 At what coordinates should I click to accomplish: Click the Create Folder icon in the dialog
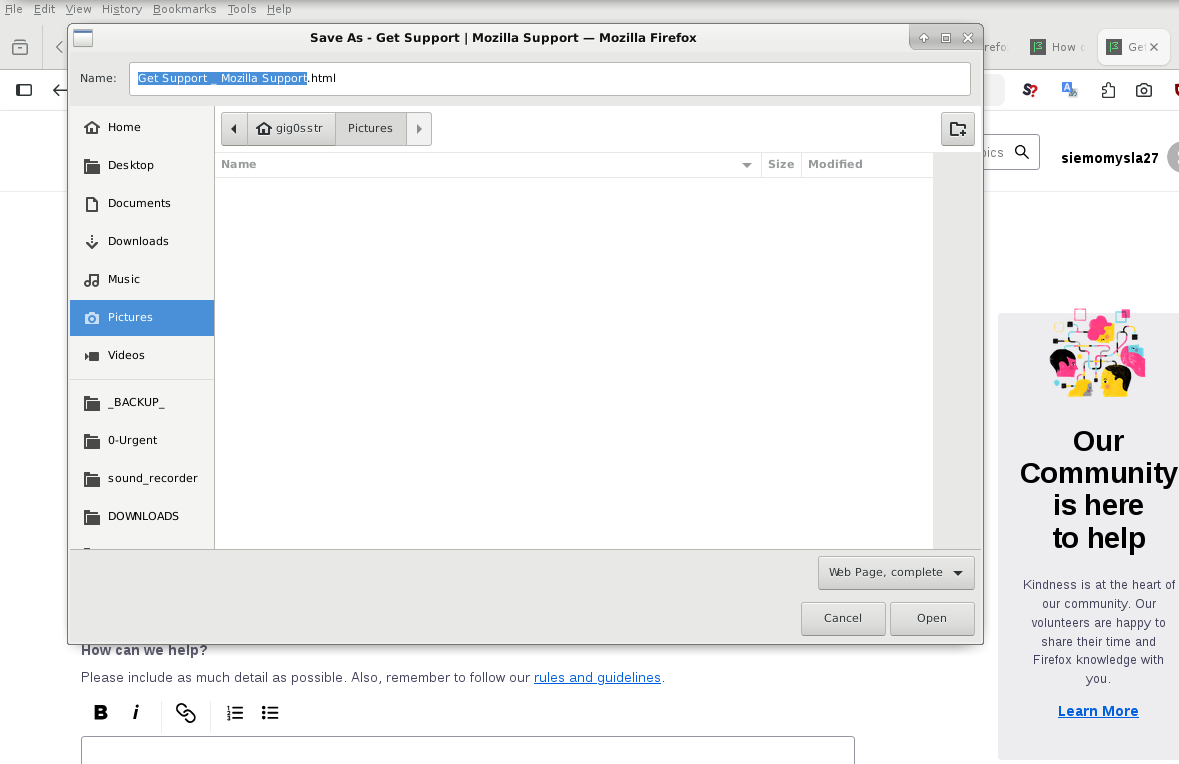(957, 129)
